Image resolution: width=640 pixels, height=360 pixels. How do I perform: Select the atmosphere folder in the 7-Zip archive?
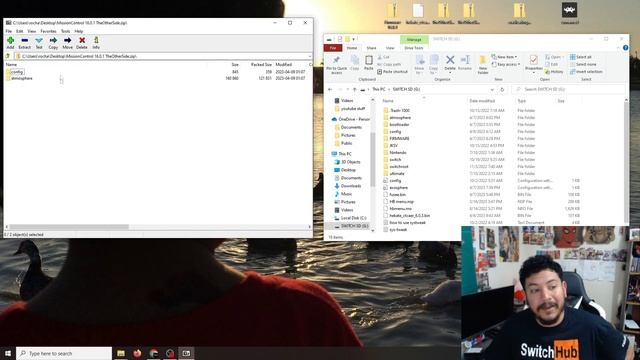click(x=22, y=78)
